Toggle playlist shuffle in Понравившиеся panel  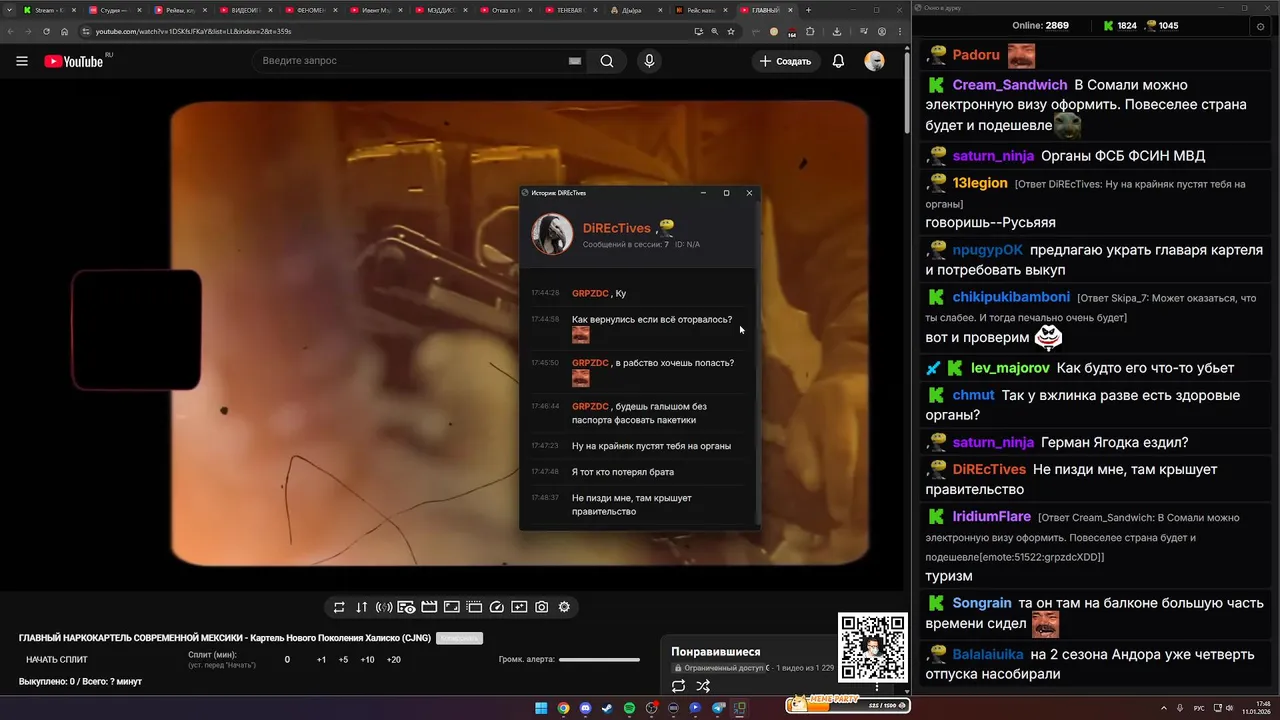703,686
